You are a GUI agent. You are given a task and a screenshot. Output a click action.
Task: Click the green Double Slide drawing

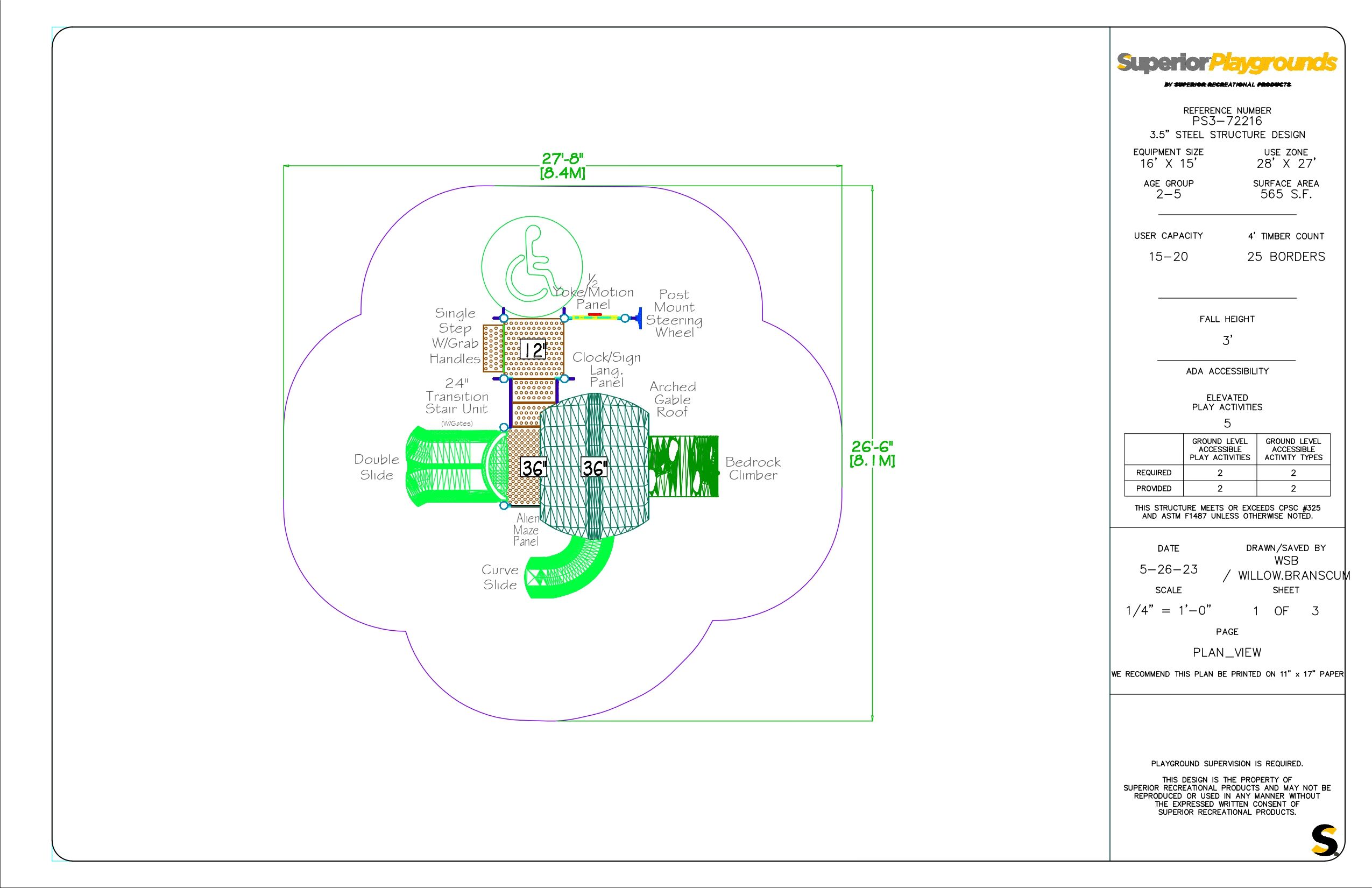pyautogui.click(x=447, y=466)
